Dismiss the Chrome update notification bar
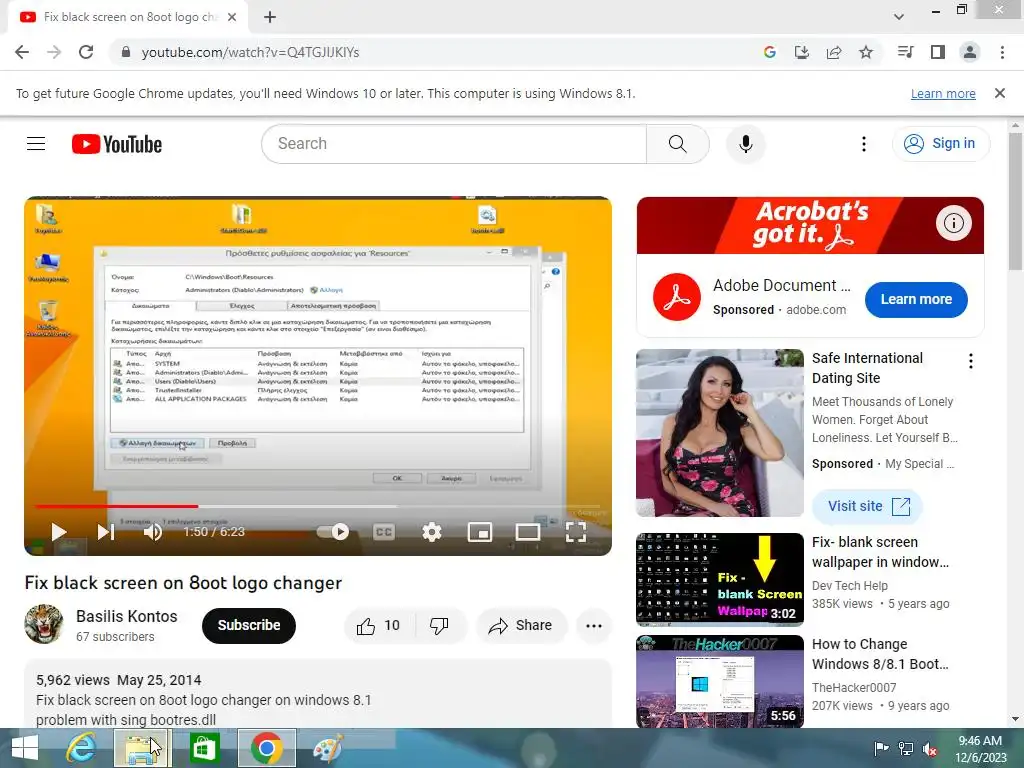 click(x=1000, y=93)
